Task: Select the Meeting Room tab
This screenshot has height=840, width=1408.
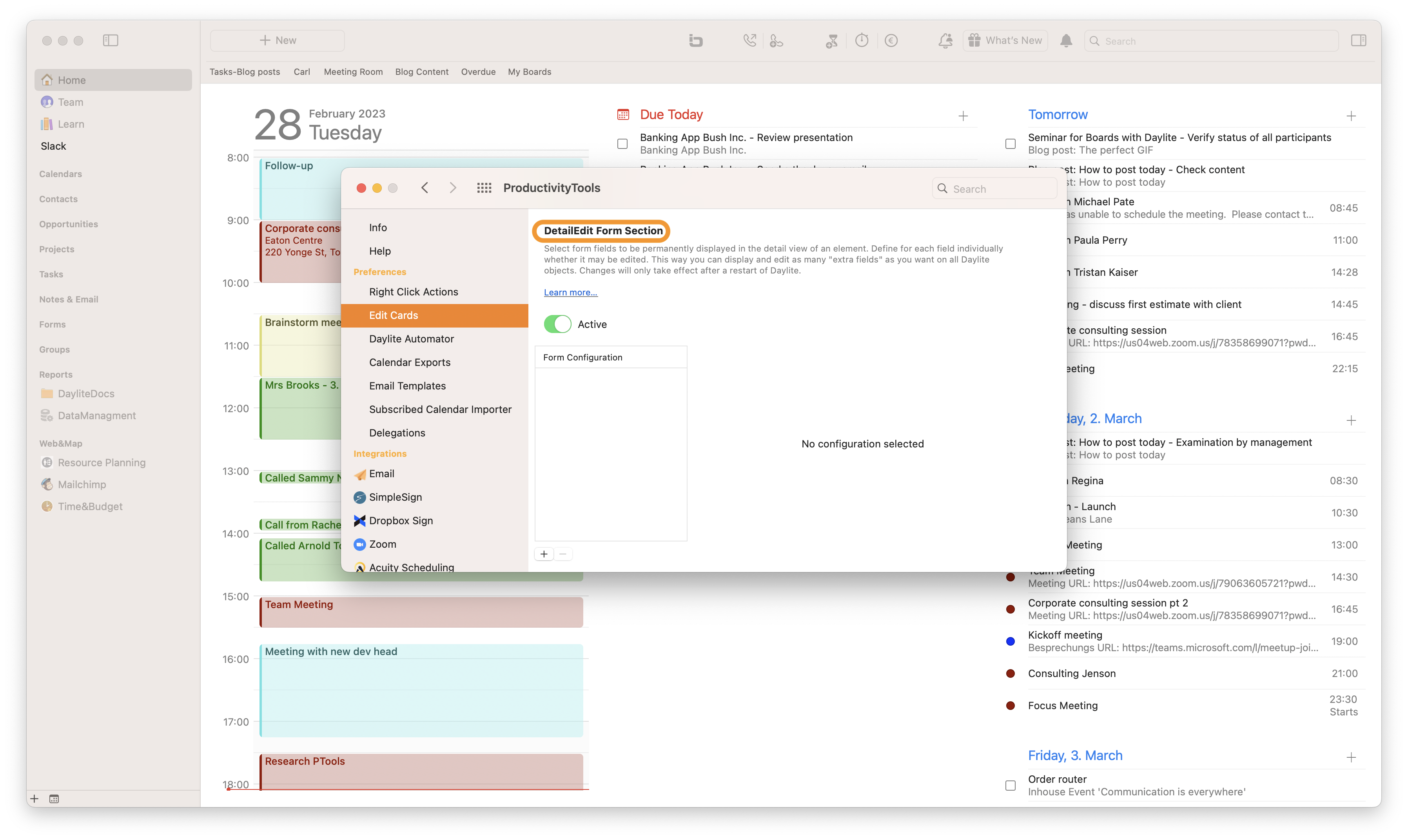Action: pos(353,72)
